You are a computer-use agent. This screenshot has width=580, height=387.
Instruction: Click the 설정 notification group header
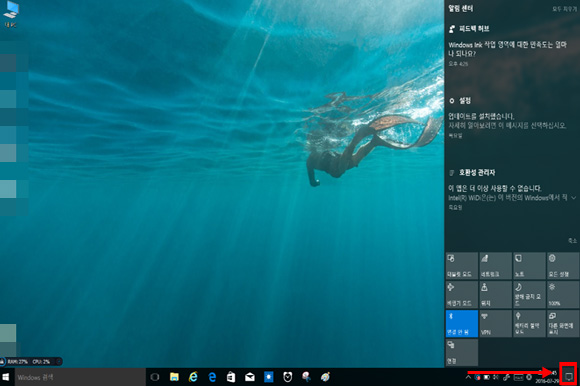click(460, 101)
